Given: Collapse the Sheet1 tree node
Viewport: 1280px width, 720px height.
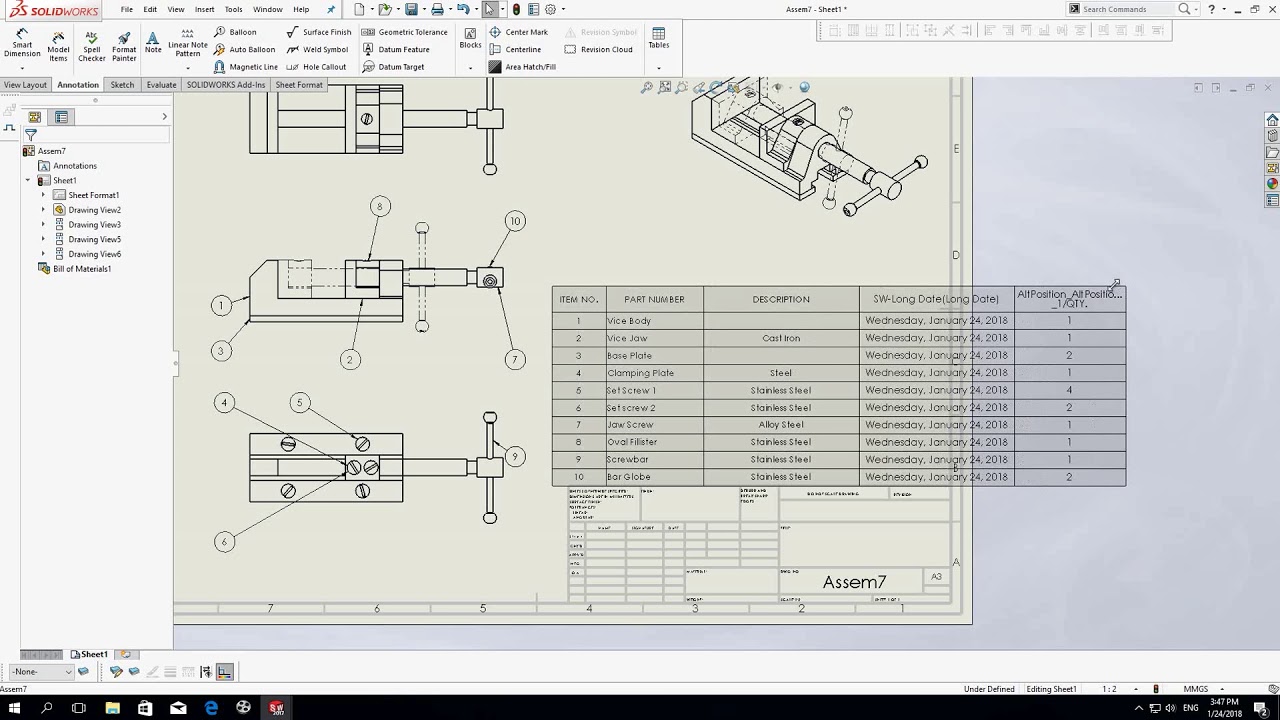Looking at the screenshot, I should tap(28, 180).
